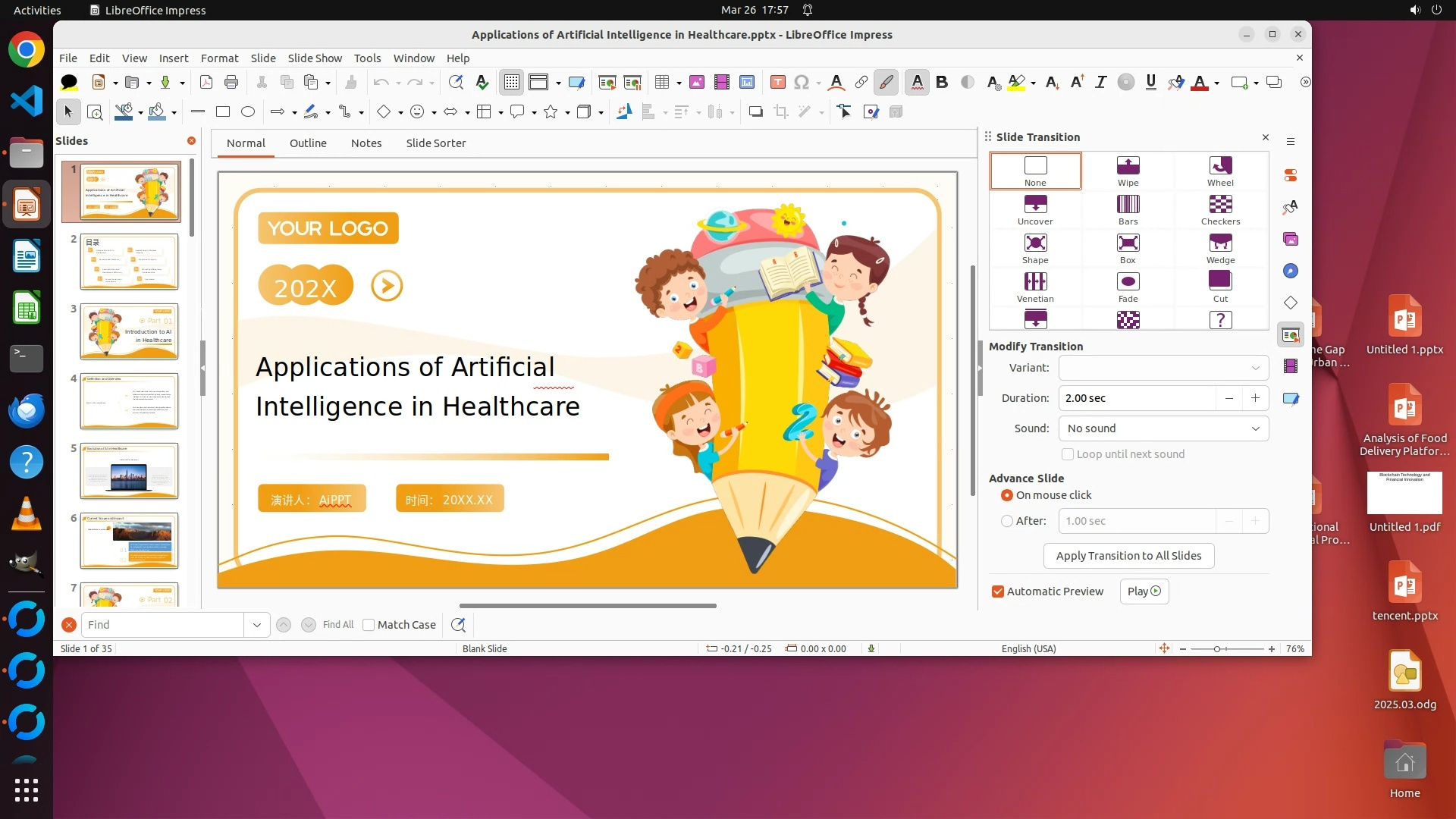
Task: Select the After radio button
Action: click(x=1007, y=521)
